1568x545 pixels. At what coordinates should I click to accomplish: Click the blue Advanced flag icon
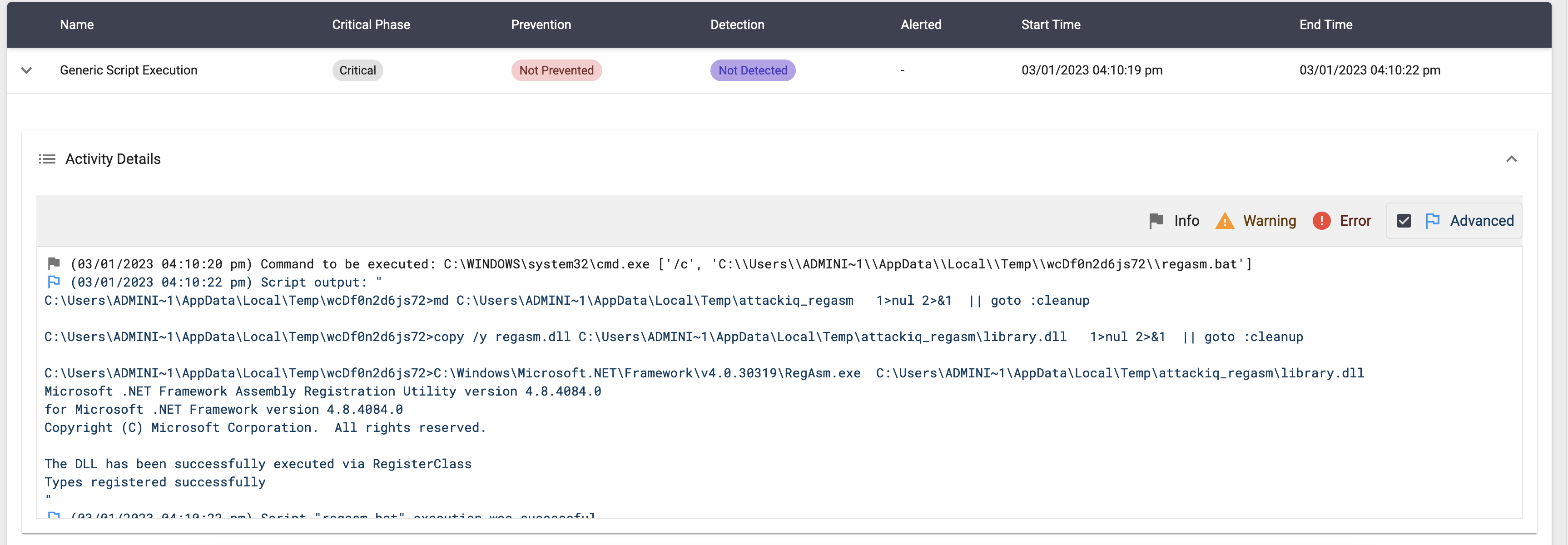click(x=1432, y=220)
